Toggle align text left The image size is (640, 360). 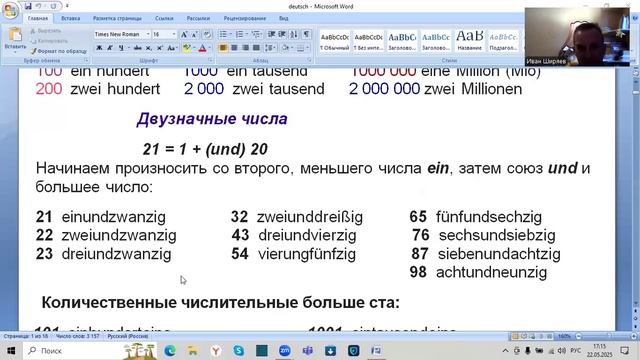(x=223, y=48)
